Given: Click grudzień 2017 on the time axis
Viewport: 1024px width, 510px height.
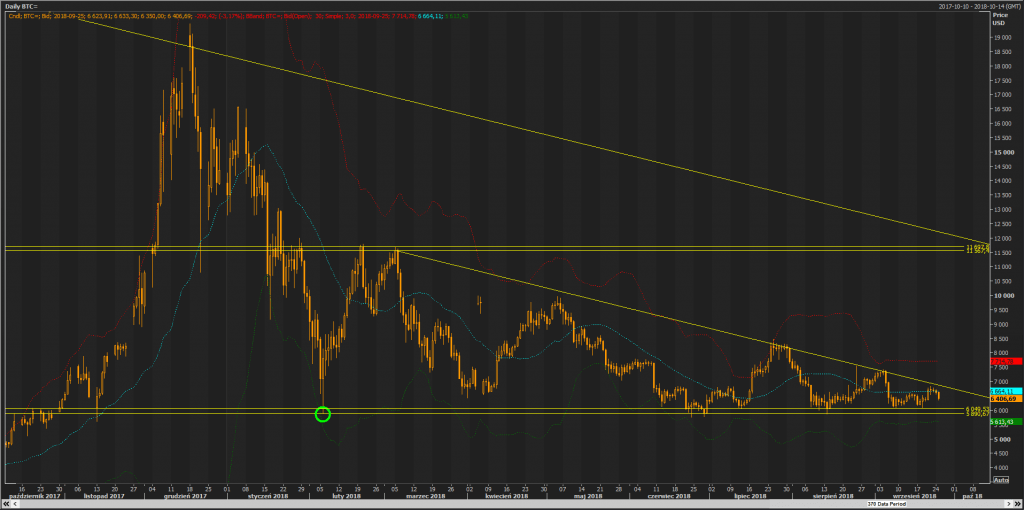Looking at the screenshot, I should pos(185,495).
